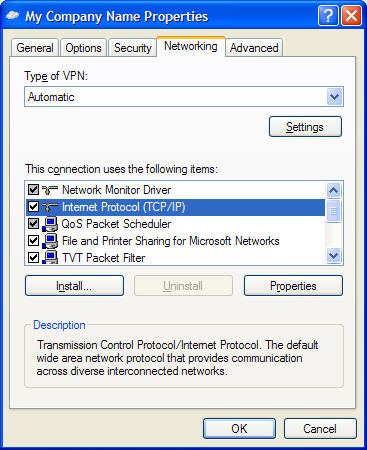Click the items list scrollbar thumb

(334, 211)
